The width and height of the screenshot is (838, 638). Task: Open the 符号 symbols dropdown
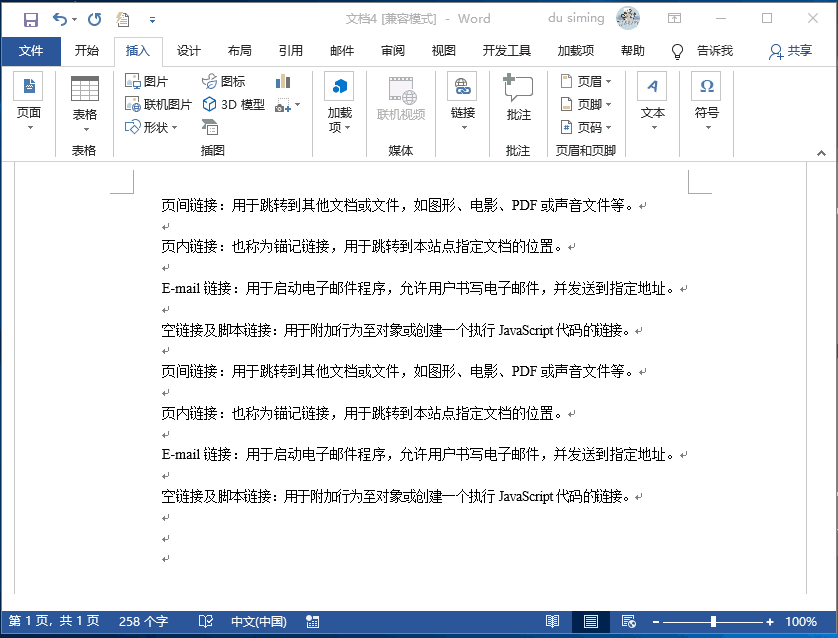(707, 103)
